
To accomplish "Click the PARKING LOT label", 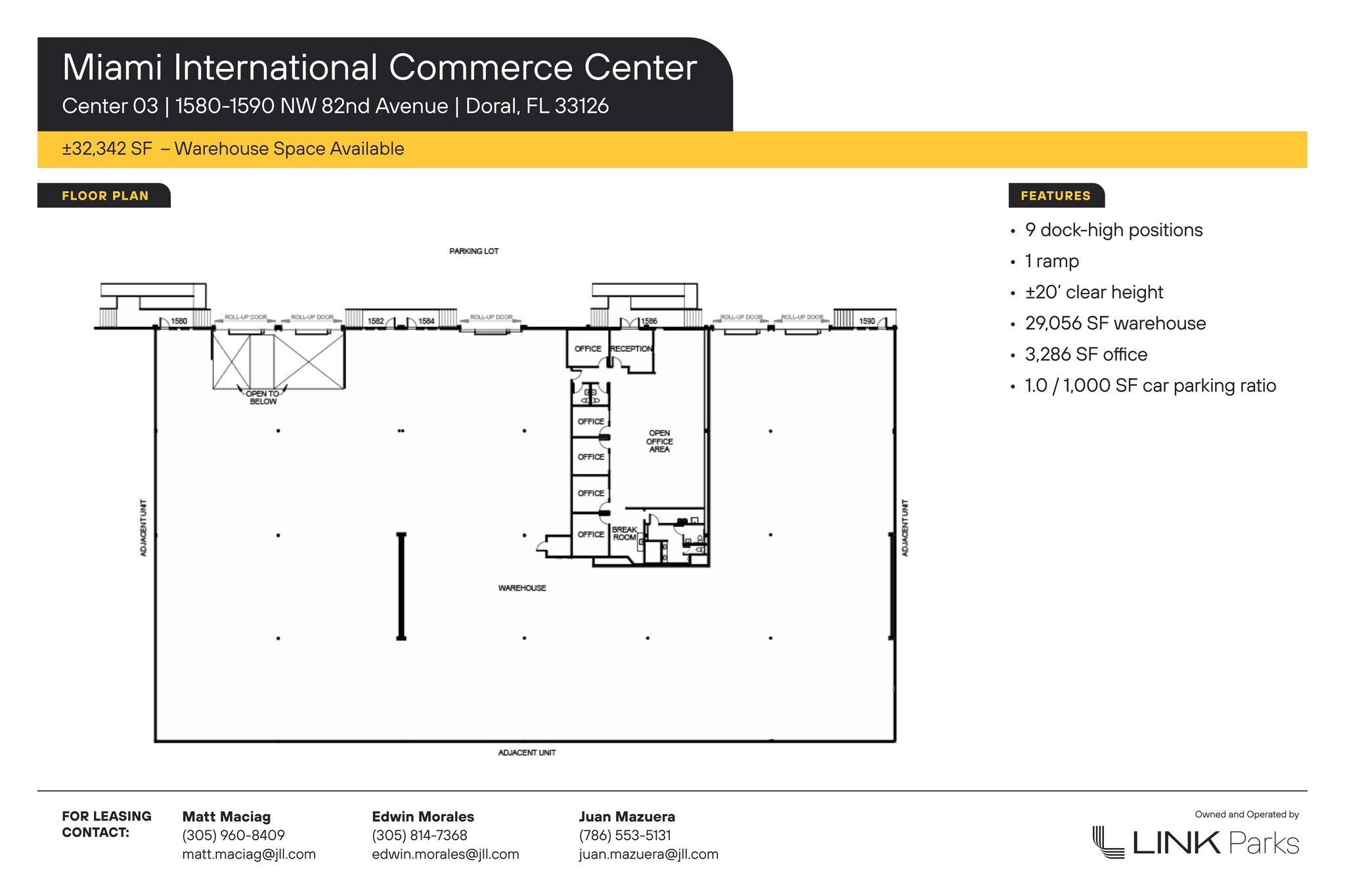I will coord(474,251).
